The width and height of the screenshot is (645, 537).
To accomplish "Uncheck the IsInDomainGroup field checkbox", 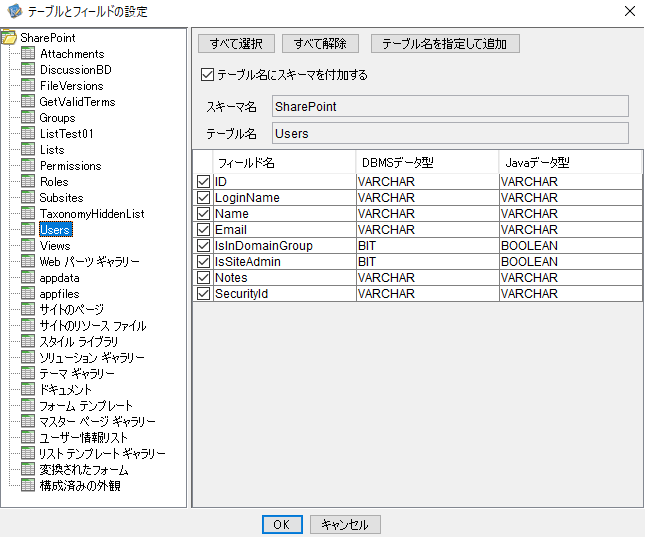I will click(204, 245).
